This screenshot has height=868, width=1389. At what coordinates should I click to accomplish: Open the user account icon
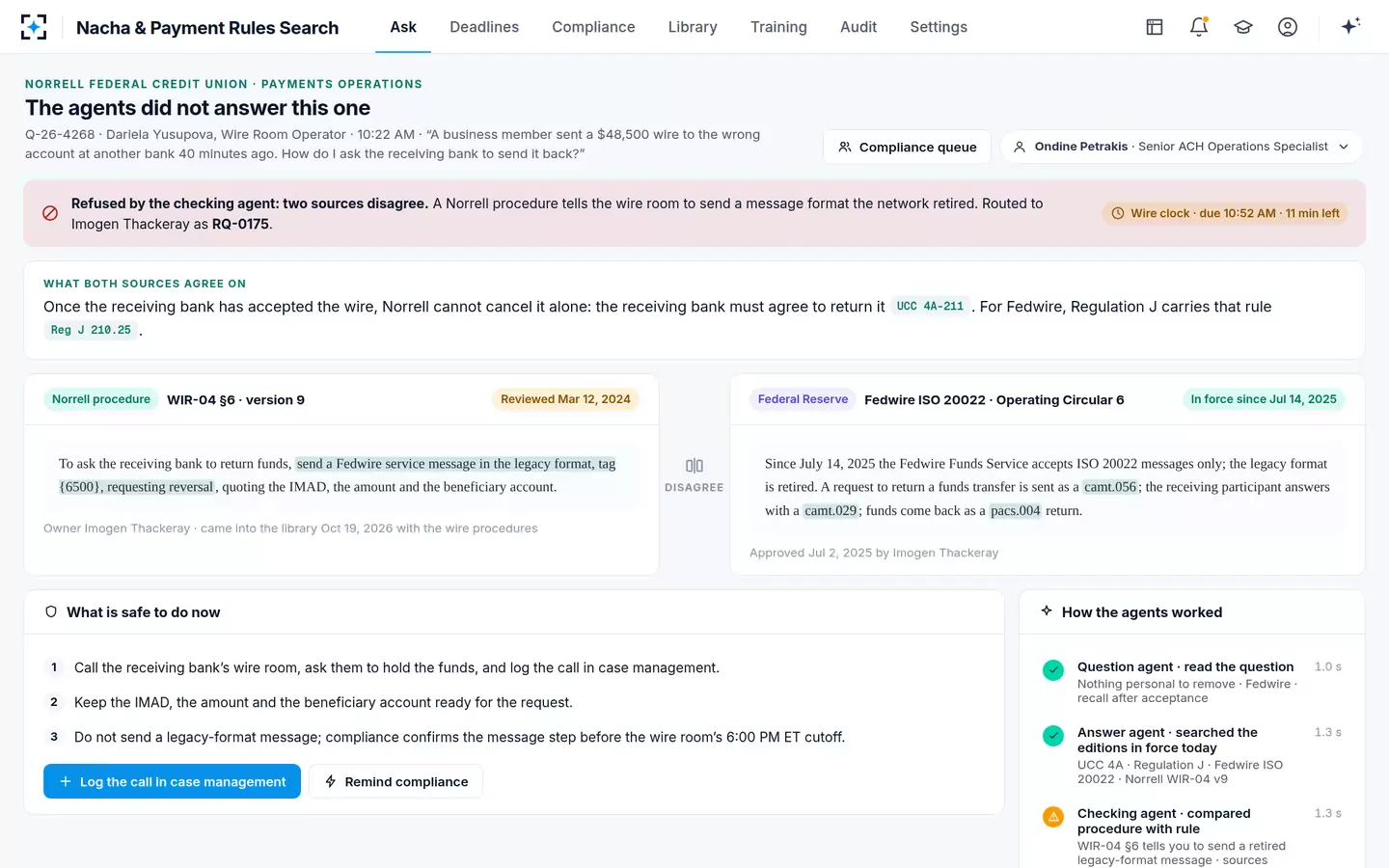point(1288,27)
